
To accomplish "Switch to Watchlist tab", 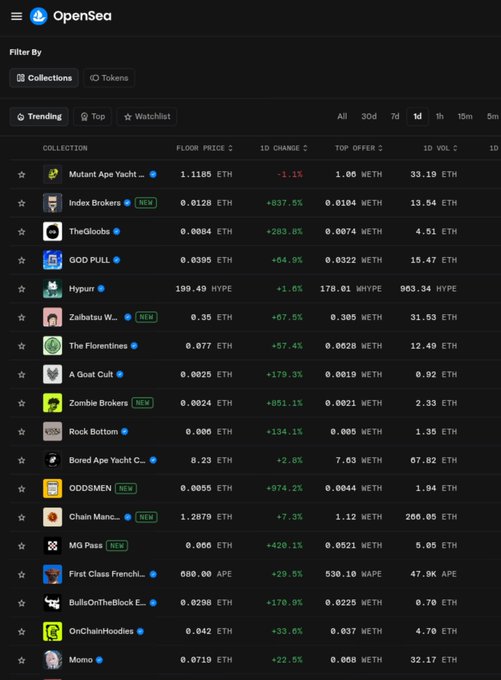I will 147,117.
